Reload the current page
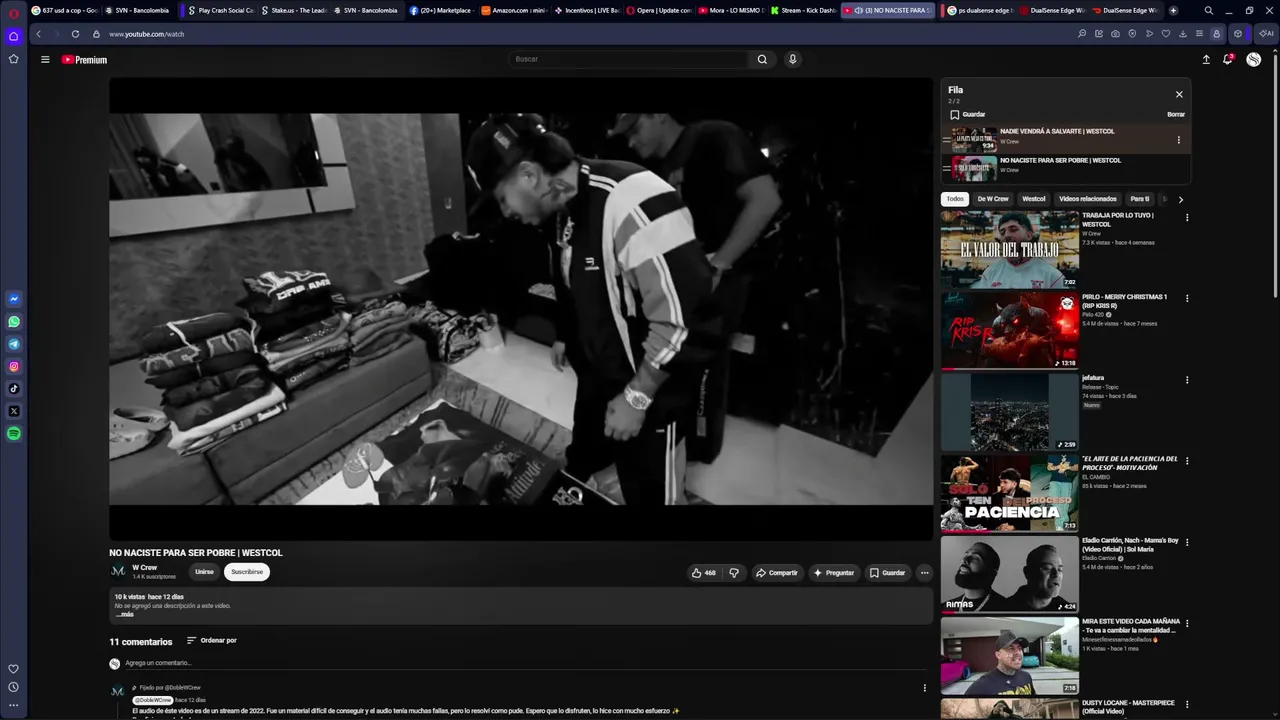Image resolution: width=1280 pixels, height=720 pixels. [x=75, y=34]
